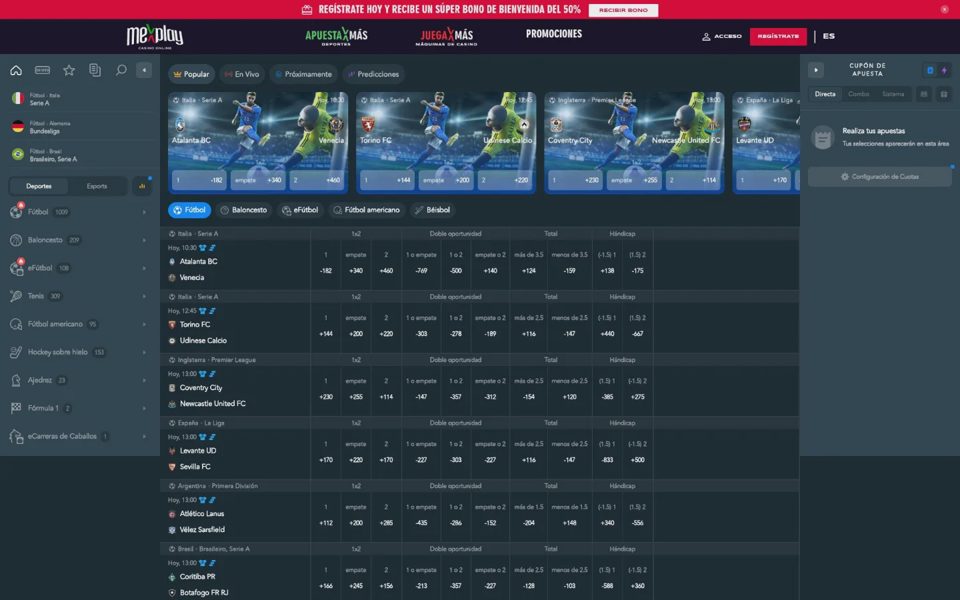The width and height of the screenshot is (960, 600).
Task: Expand the Fórmula 1 category
Action: click(x=80, y=408)
